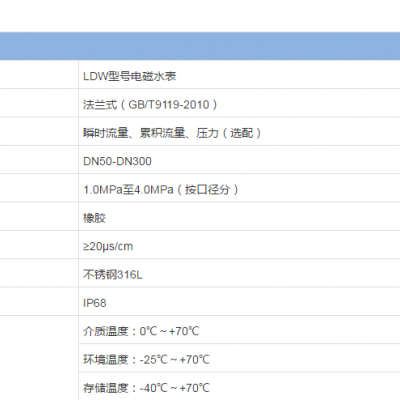The width and height of the screenshot is (400, 400).
Task: Click the empty label cell beside DN50-DN300
Action: (x=39, y=160)
